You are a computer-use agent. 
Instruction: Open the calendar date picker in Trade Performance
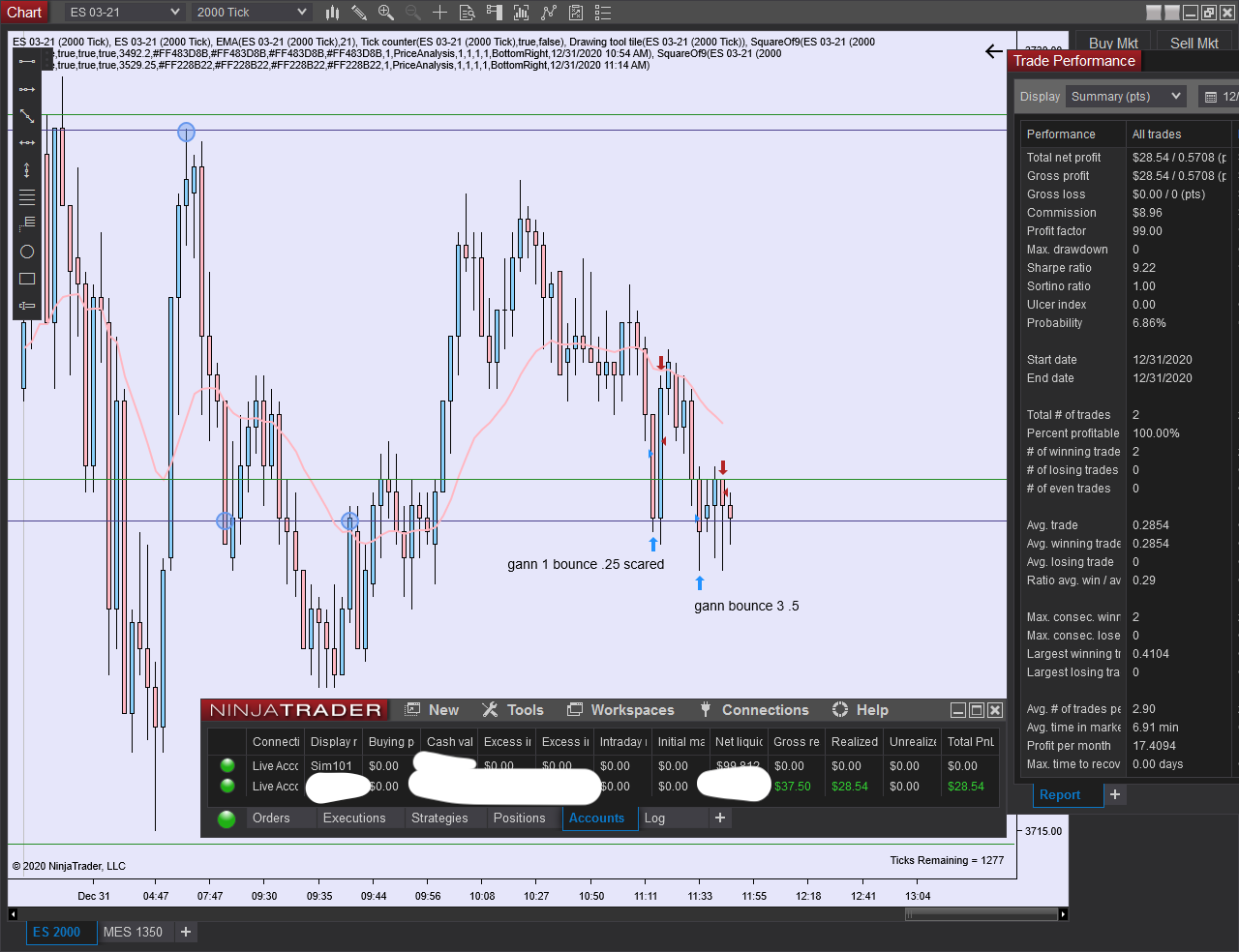[x=1210, y=97]
